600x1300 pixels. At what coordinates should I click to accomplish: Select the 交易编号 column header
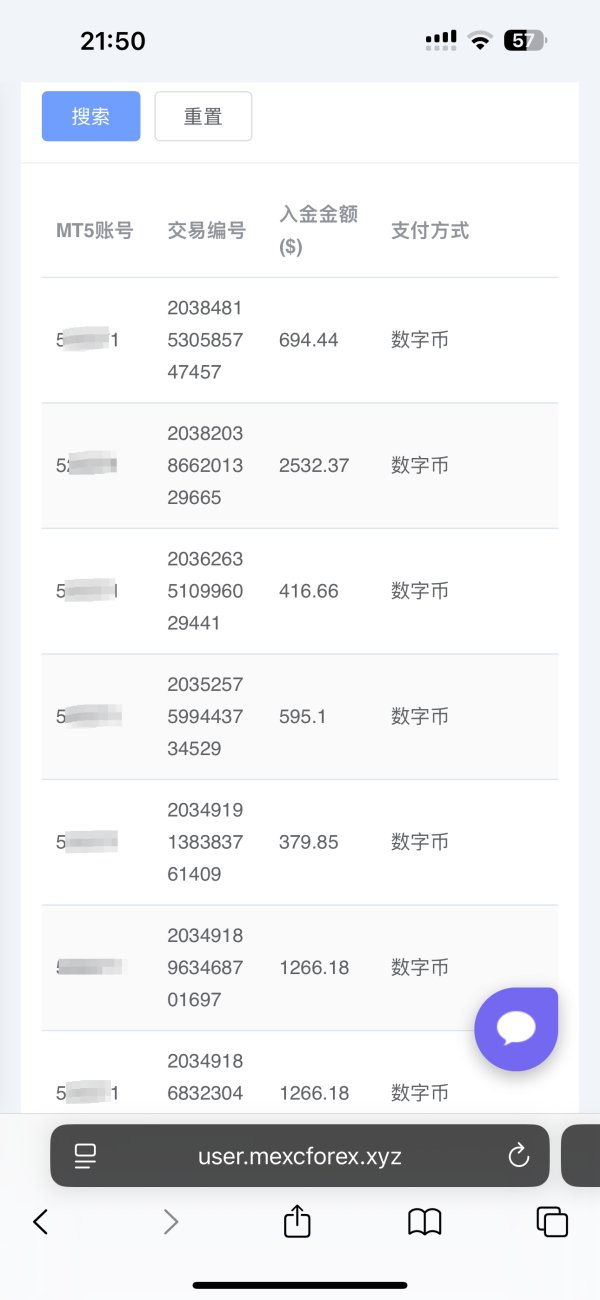coord(206,231)
